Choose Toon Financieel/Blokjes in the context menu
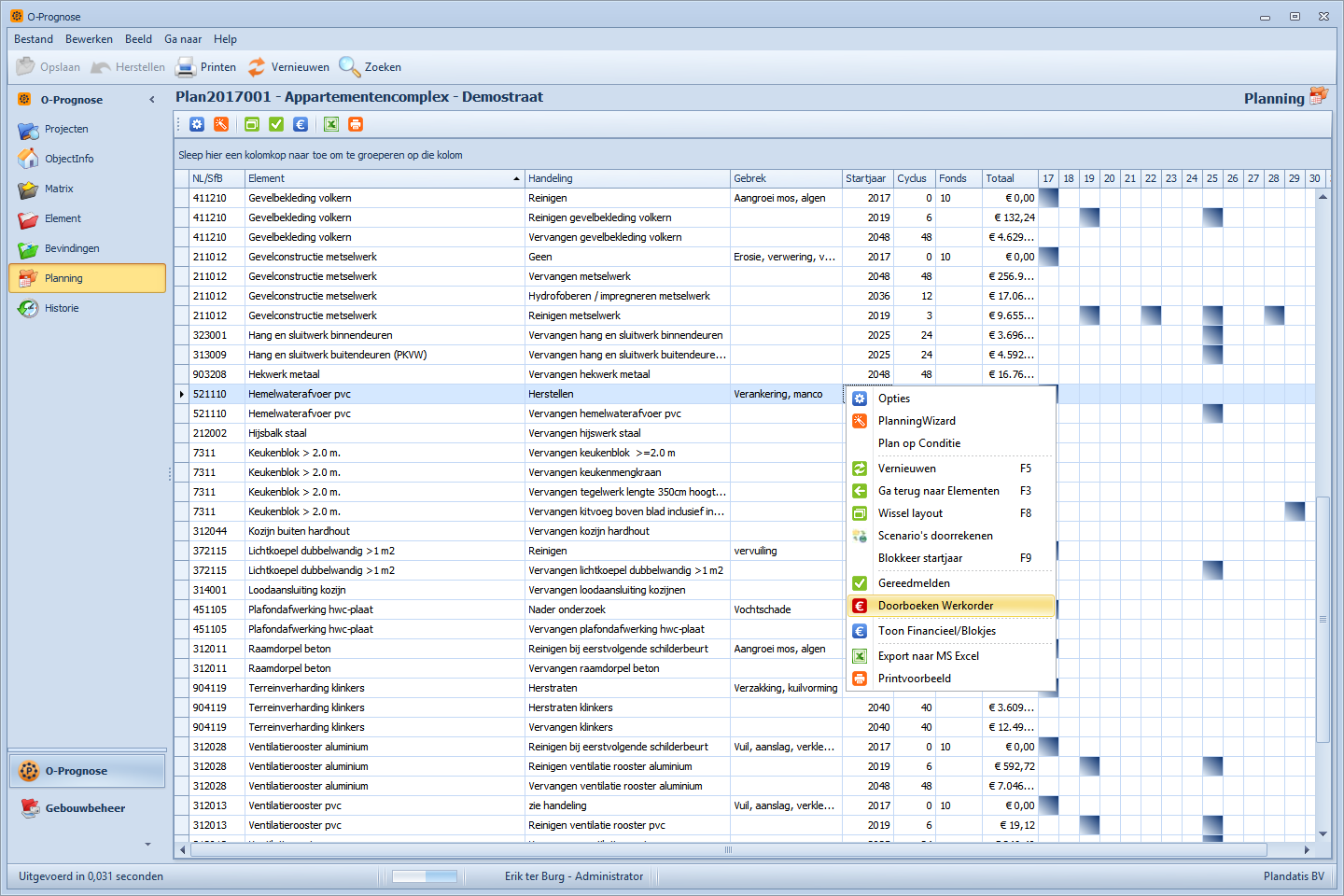Screen dimensions: 1344x896 point(951,631)
